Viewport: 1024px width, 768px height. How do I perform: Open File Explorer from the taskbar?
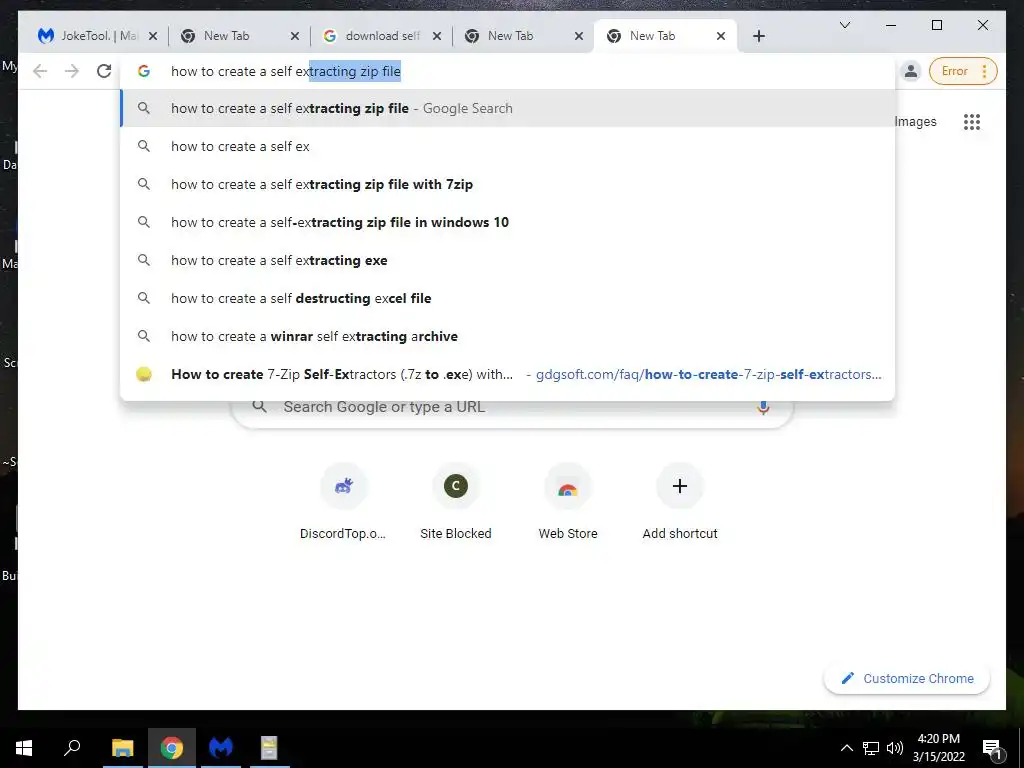(122, 748)
